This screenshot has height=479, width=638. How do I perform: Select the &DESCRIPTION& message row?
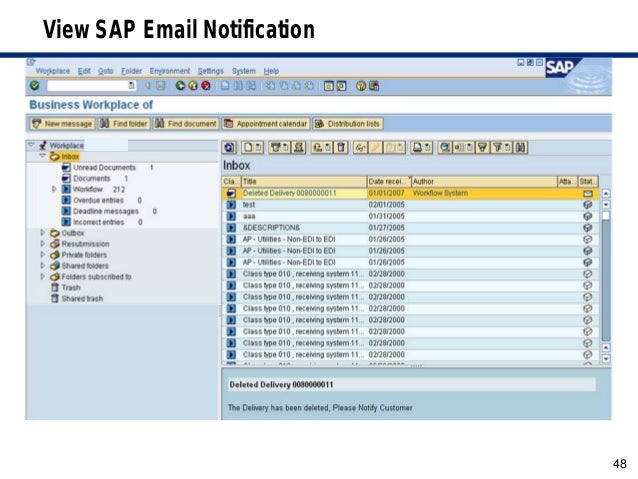(x=410, y=227)
